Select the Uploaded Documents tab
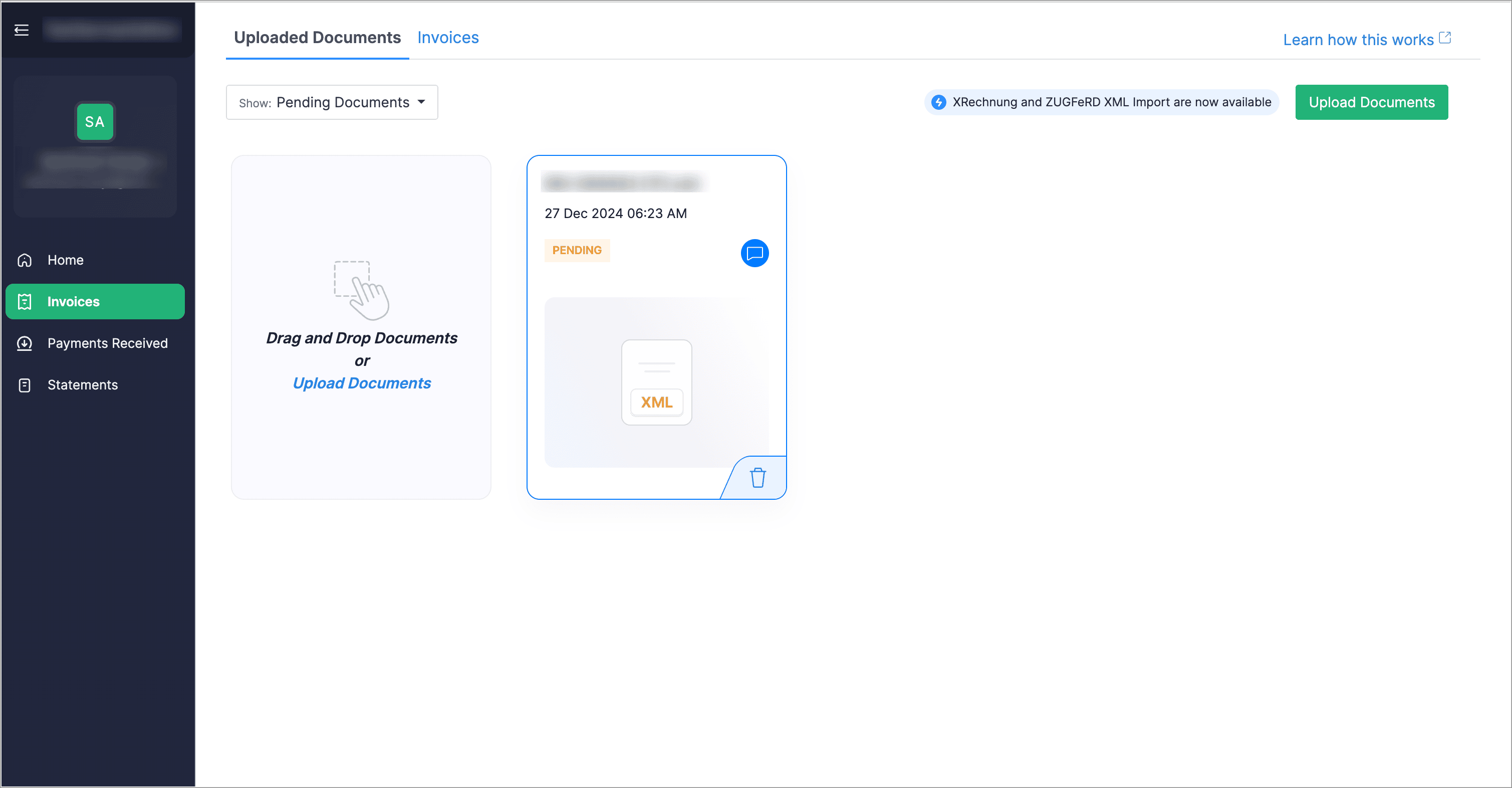1512x788 pixels. coord(317,38)
